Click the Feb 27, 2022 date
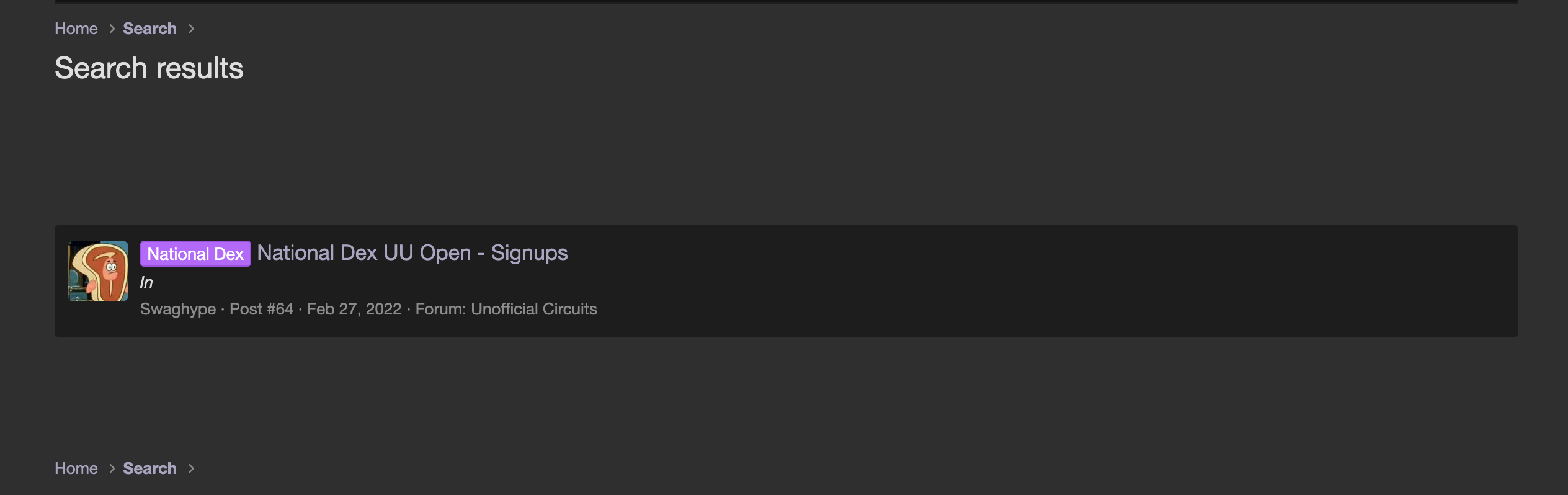 pyautogui.click(x=354, y=309)
